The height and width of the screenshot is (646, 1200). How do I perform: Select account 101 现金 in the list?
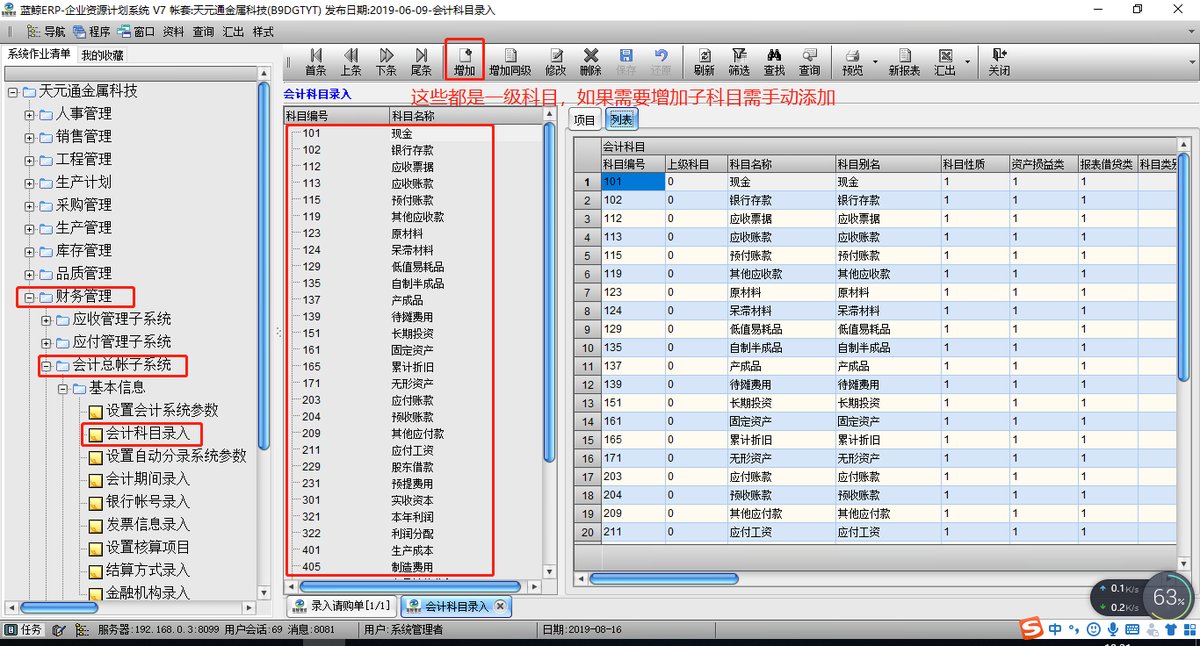pyautogui.click(x=418, y=133)
